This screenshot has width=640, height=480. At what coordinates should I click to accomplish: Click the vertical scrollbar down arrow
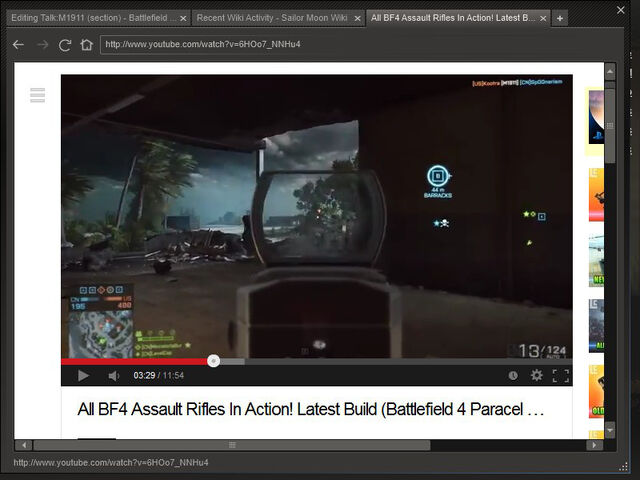point(610,430)
